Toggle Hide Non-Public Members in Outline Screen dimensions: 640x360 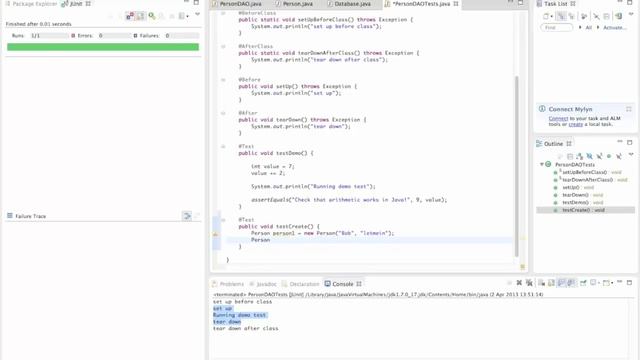(x=609, y=156)
